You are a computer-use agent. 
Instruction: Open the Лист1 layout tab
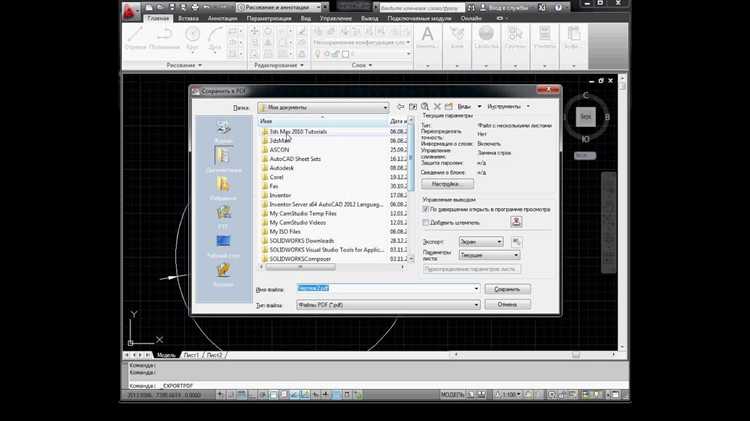tap(191, 355)
